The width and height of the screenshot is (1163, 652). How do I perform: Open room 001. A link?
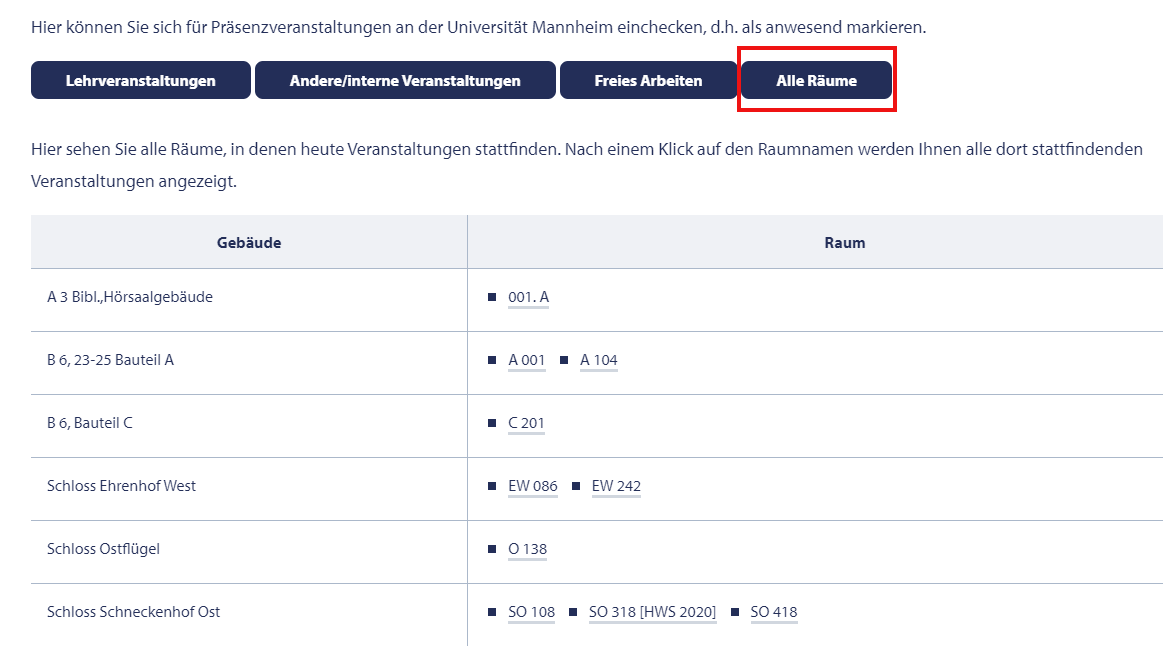pyautogui.click(x=528, y=297)
